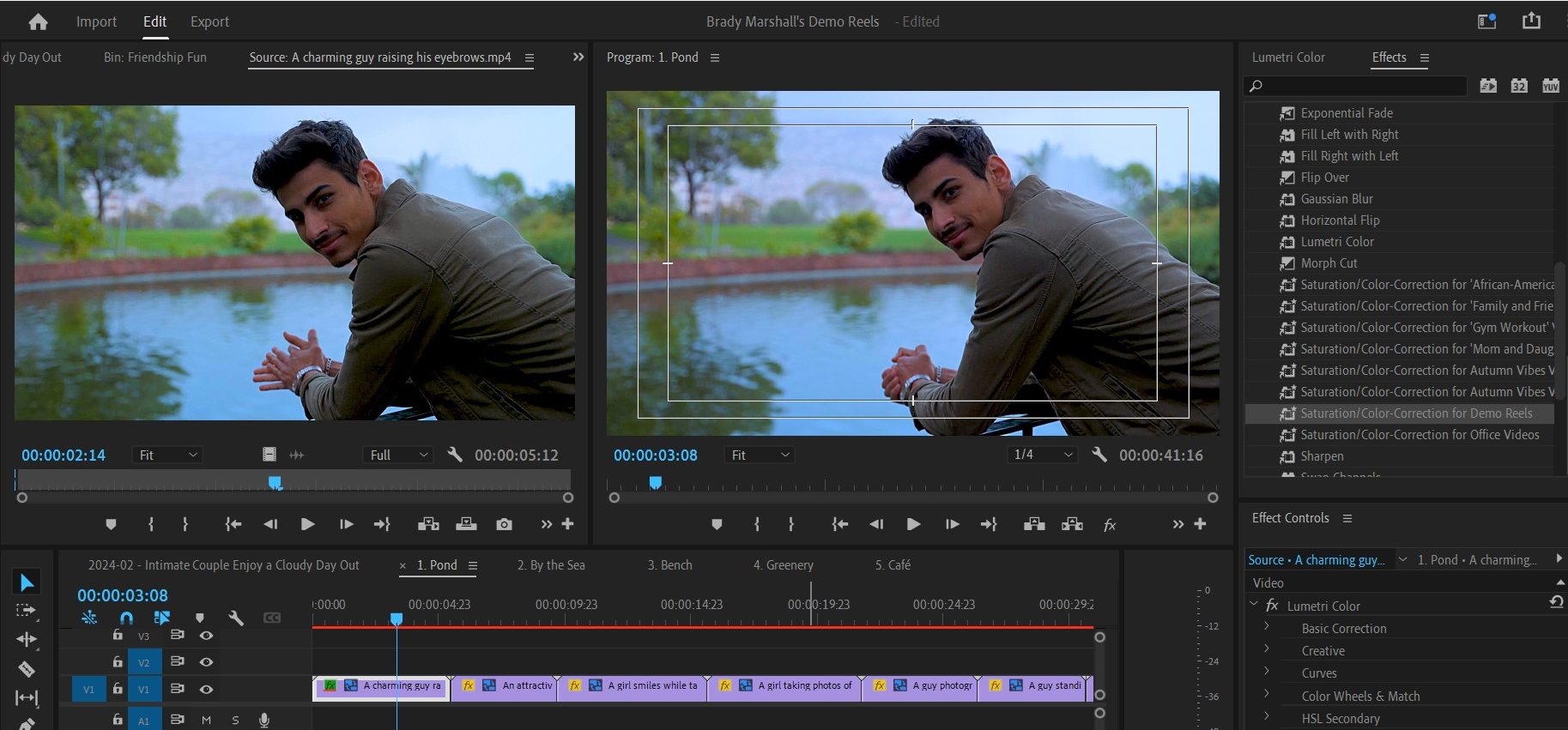Play the Source monitor clip
The width and height of the screenshot is (1568, 730).
[307, 524]
